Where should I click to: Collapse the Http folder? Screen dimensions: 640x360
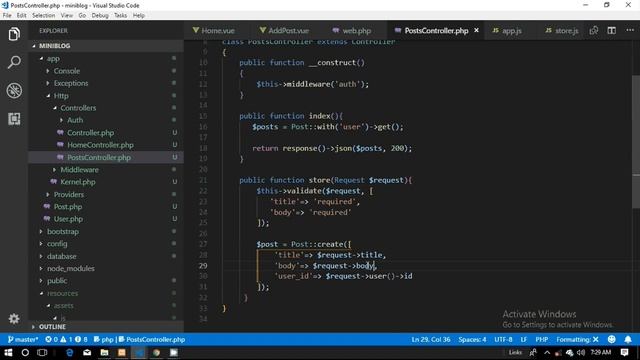coord(48,96)
